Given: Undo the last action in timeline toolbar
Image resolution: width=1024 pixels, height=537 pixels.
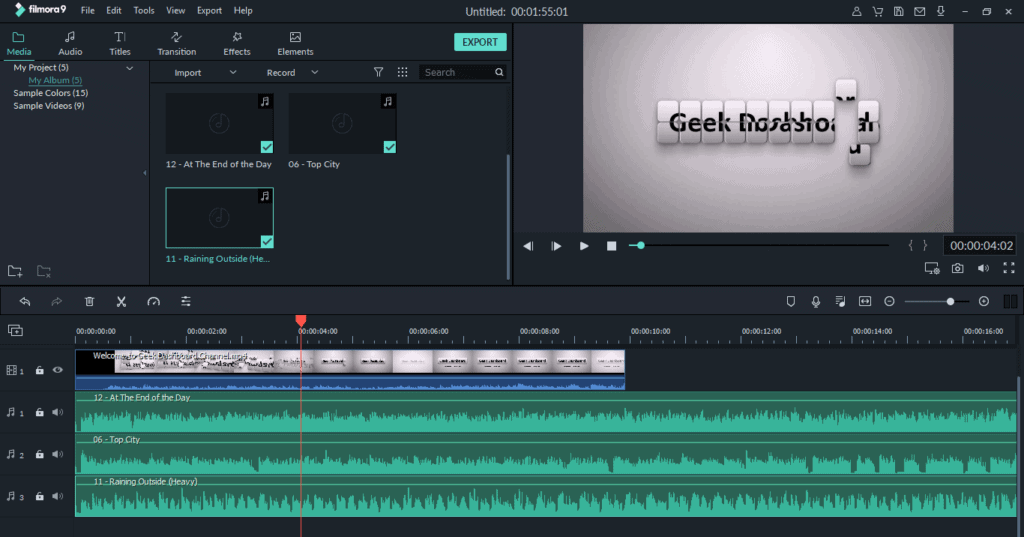Looking at the screenshot, I should [x=25, y=301].
